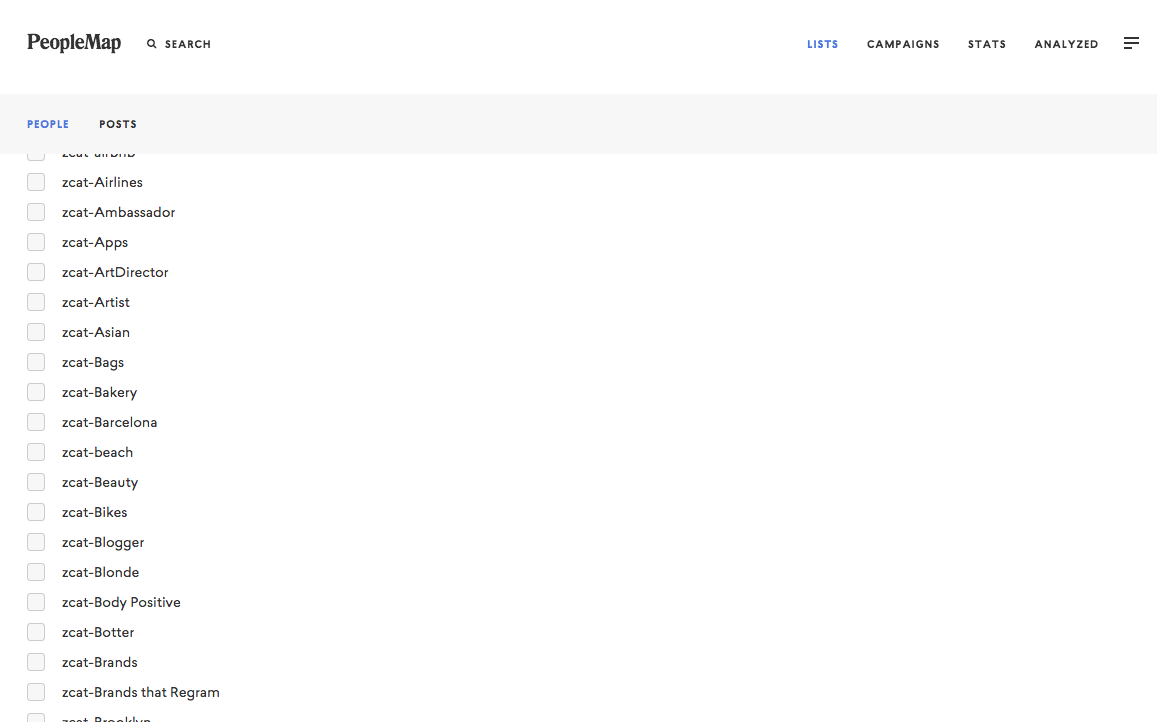Click the PeopleMap logo
This screenshot has height=722, width=1157.
74,43
